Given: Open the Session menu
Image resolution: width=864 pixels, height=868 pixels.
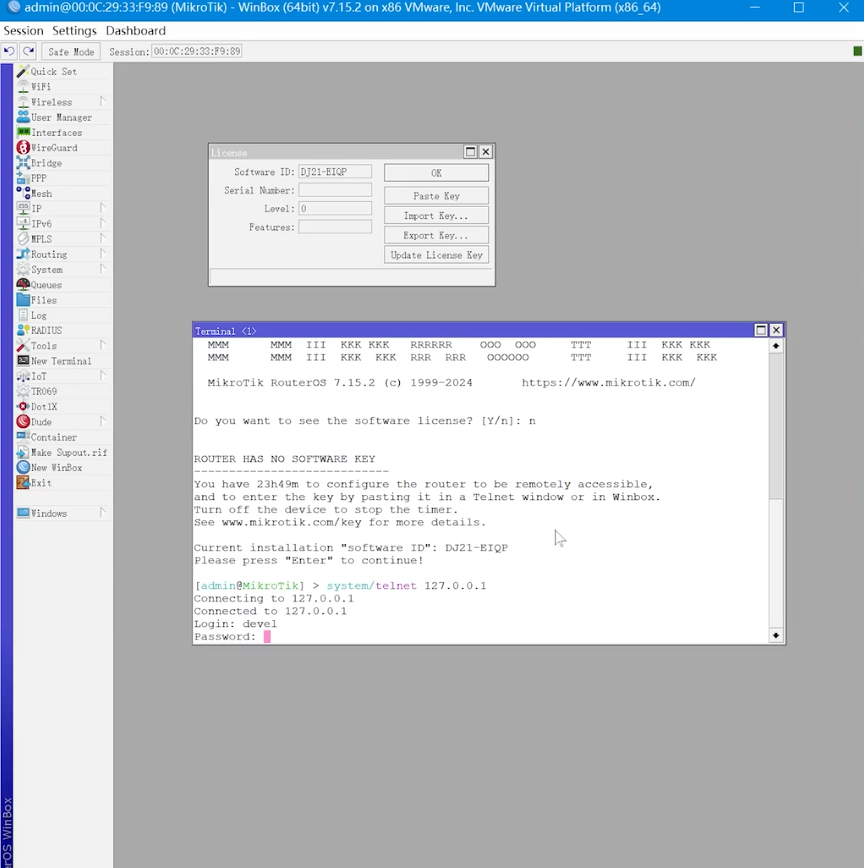Looking at the screenshot, I should 23,30.
